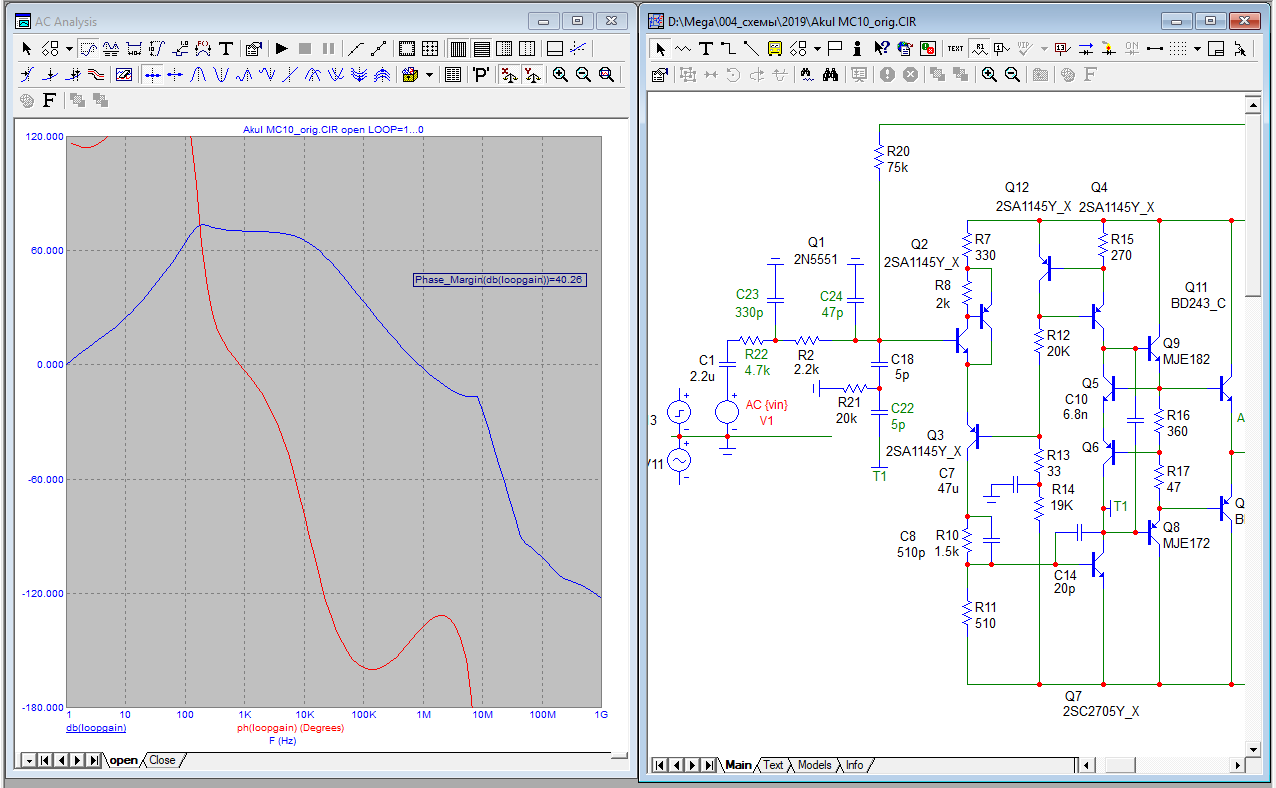Click the R20 75k resistor label
Viewport: 1276px width, 788px height.
(898, 159)
